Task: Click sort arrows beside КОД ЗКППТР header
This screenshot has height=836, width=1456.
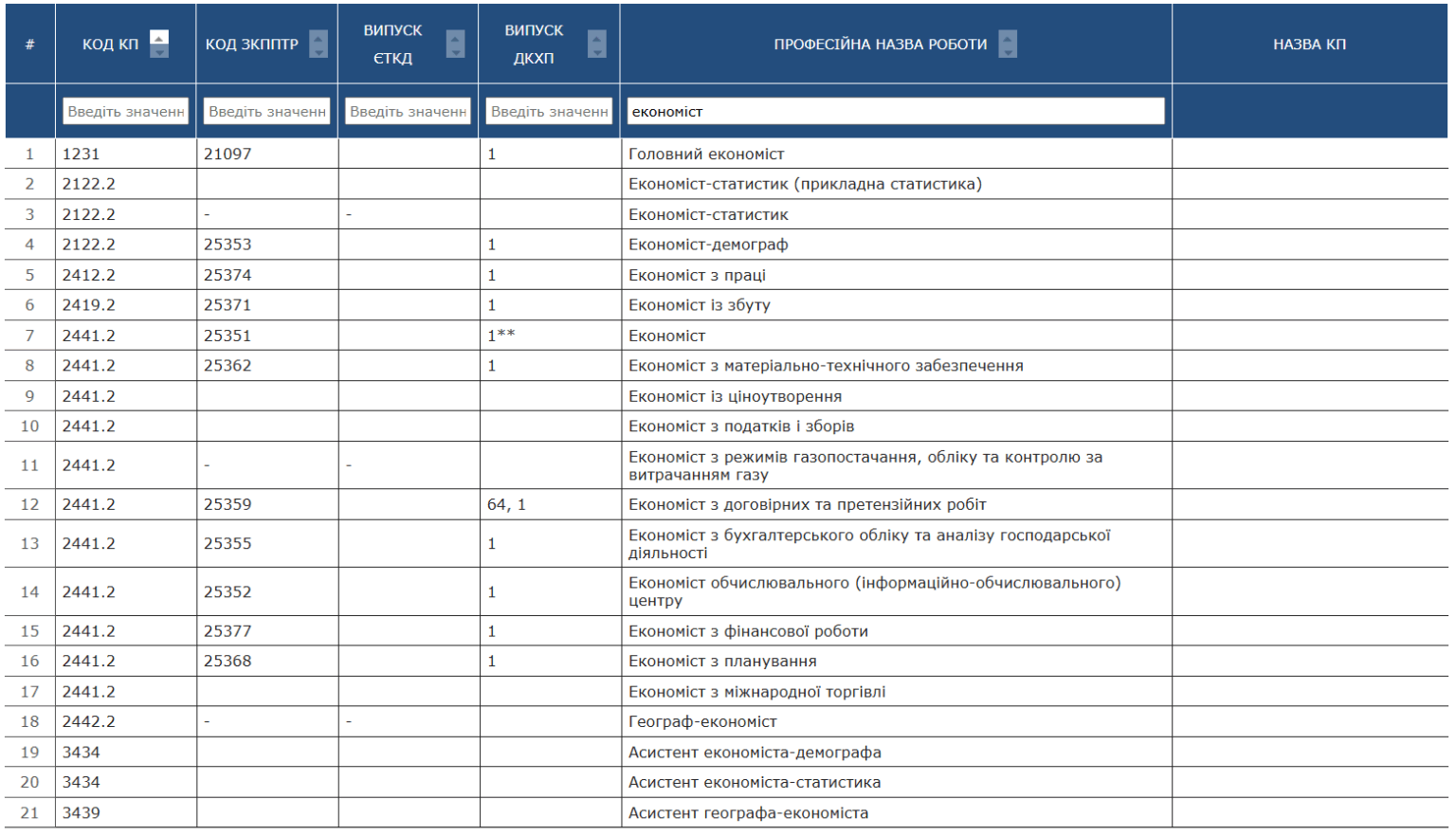Action: [318, 44]
